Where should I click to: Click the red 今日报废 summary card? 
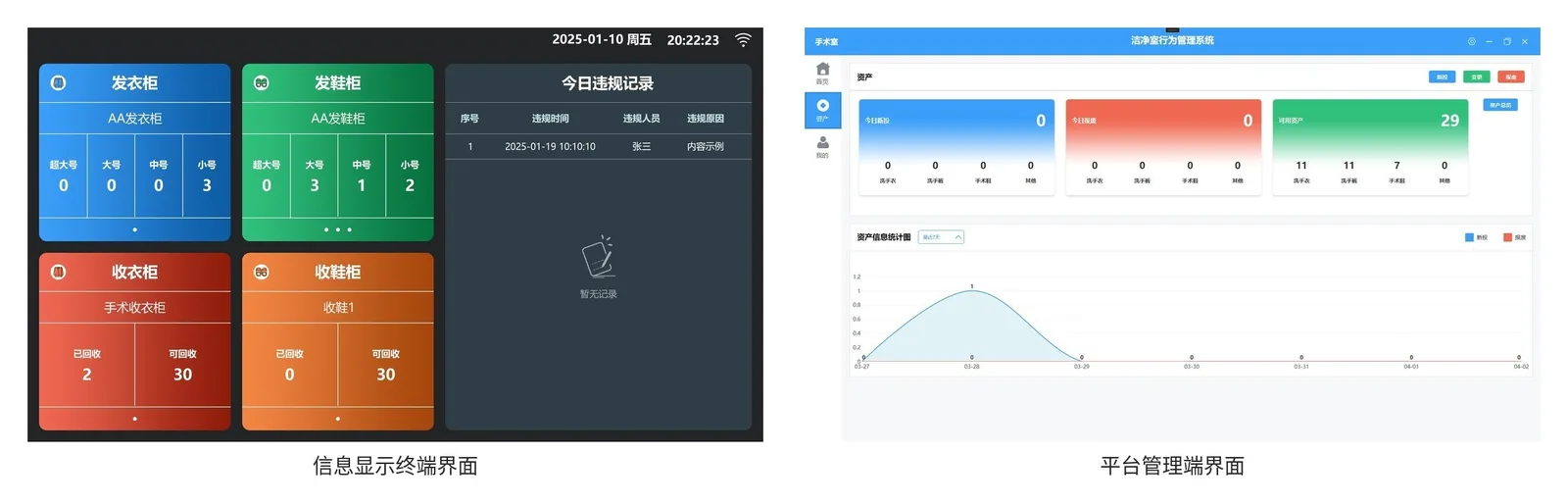(x=1163, y=147)
